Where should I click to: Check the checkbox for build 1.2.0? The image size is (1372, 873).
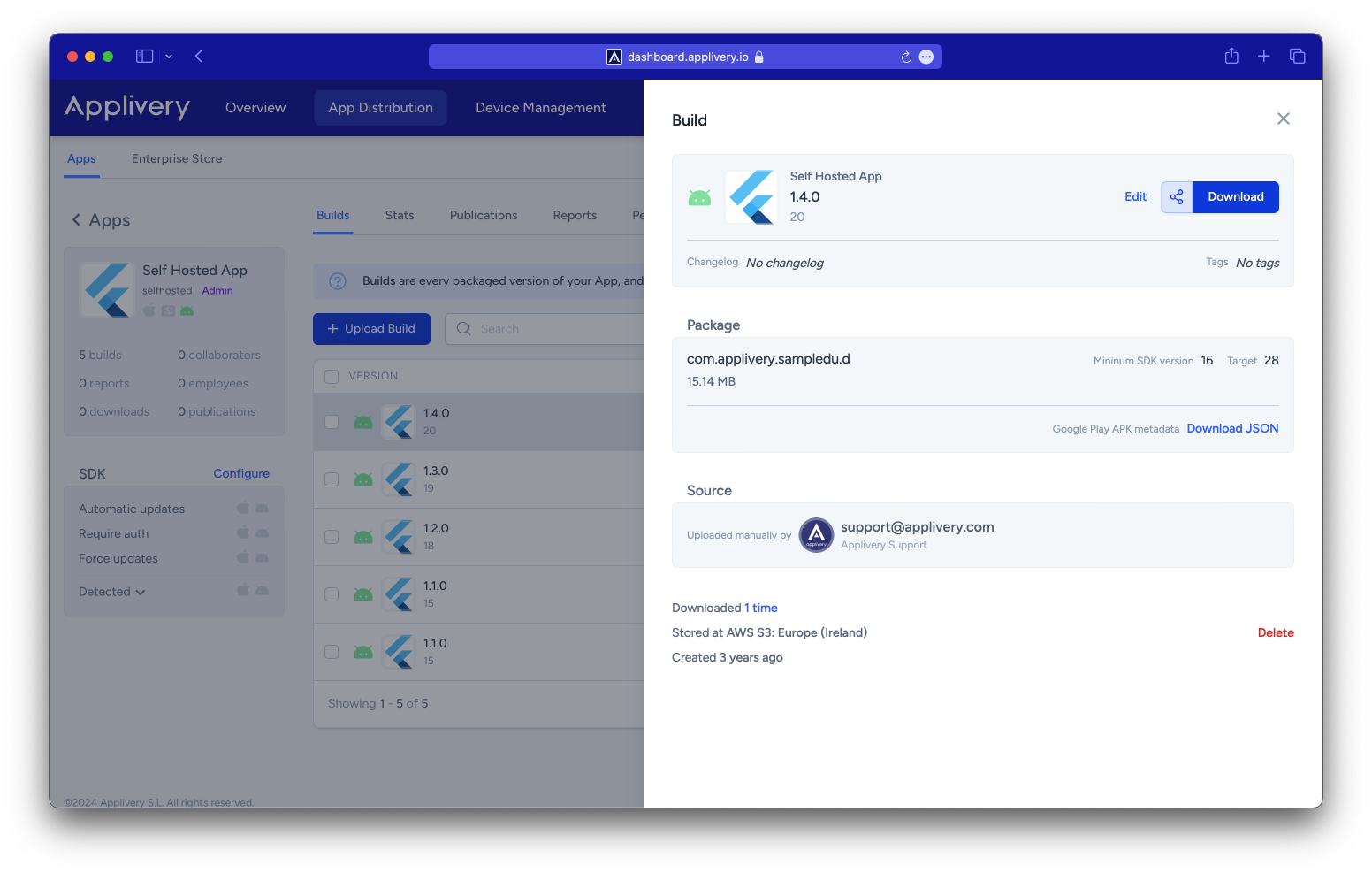click(332, 536)
